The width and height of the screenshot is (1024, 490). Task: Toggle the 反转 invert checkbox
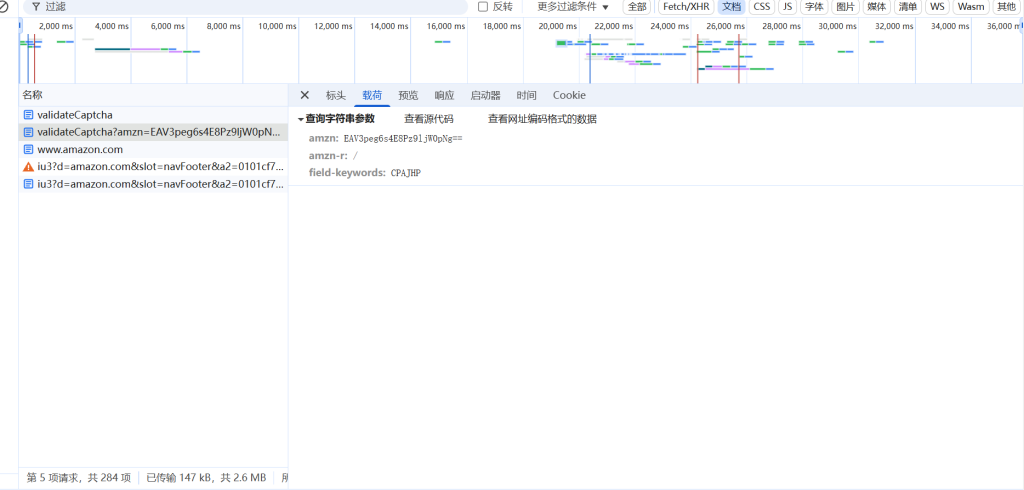tap(484, 6)
